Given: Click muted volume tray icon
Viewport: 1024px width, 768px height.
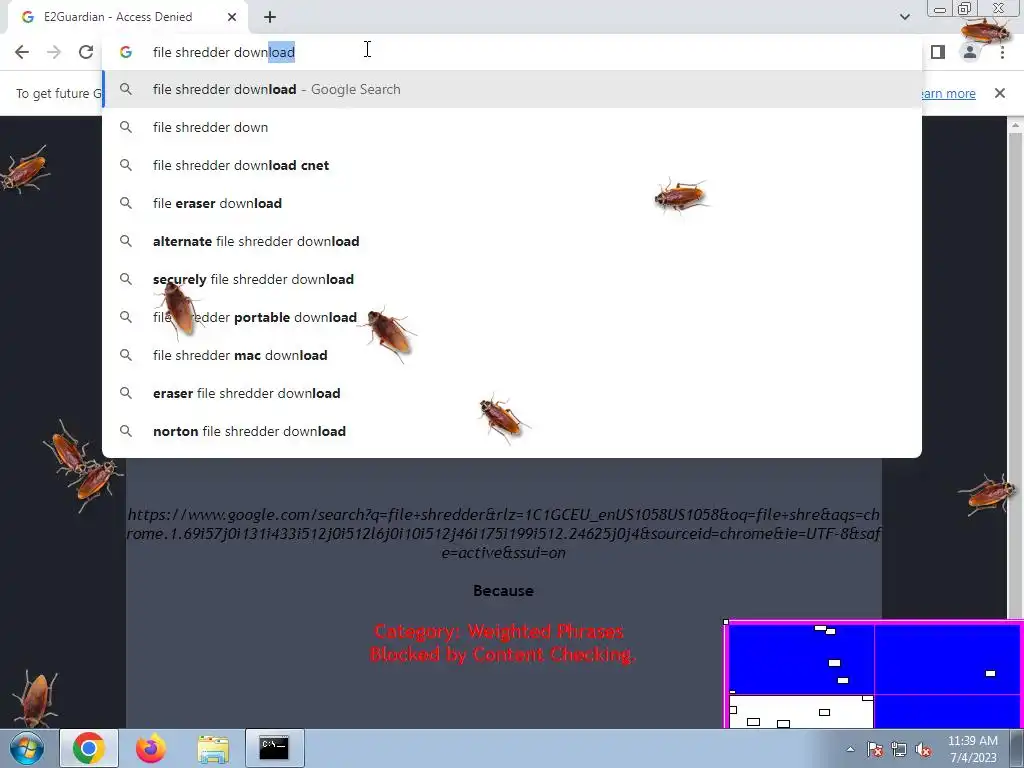Looking at the screenshot, I should click(x=923, y=749).
